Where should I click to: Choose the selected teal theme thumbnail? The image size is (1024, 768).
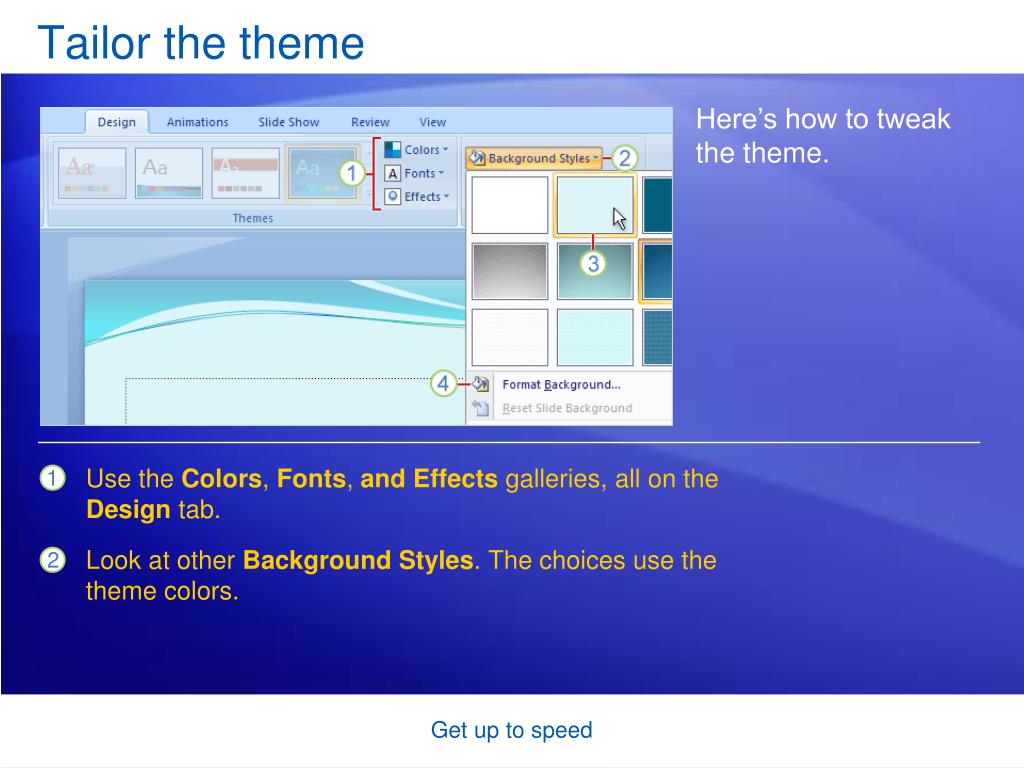[322, 173]
